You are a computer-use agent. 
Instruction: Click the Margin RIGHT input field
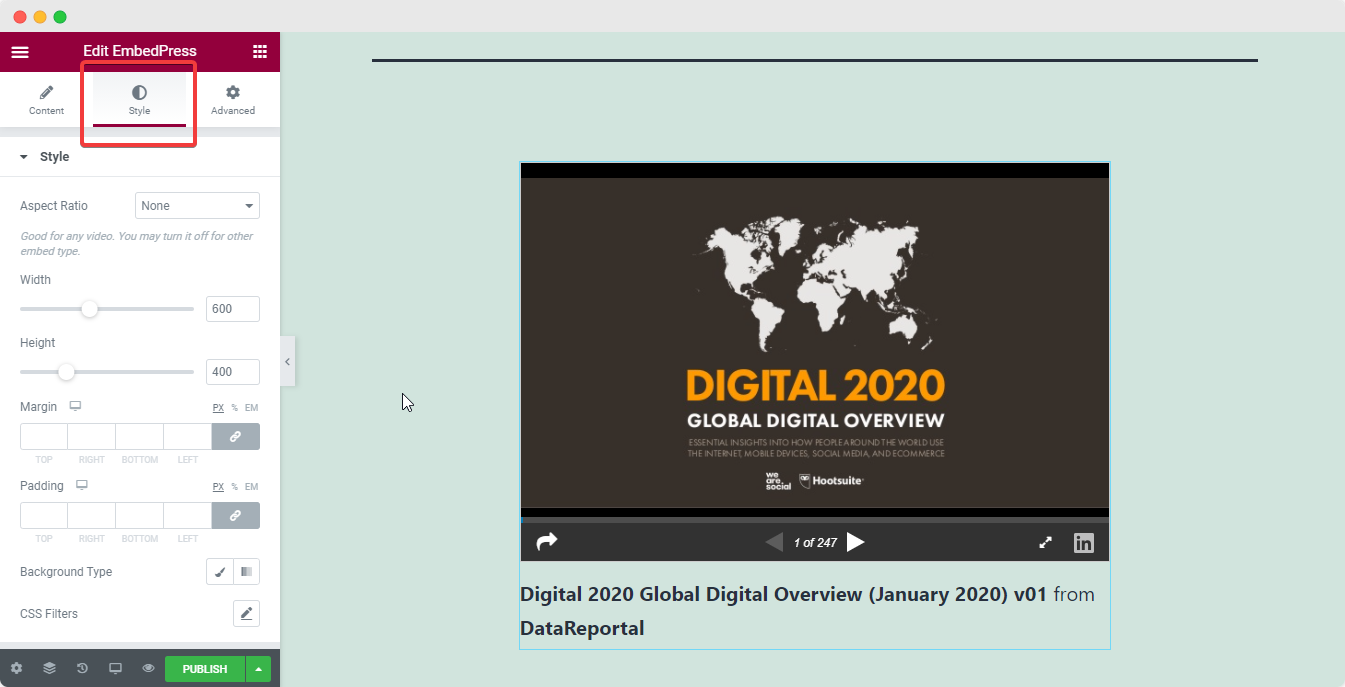(x=92, y=437)
